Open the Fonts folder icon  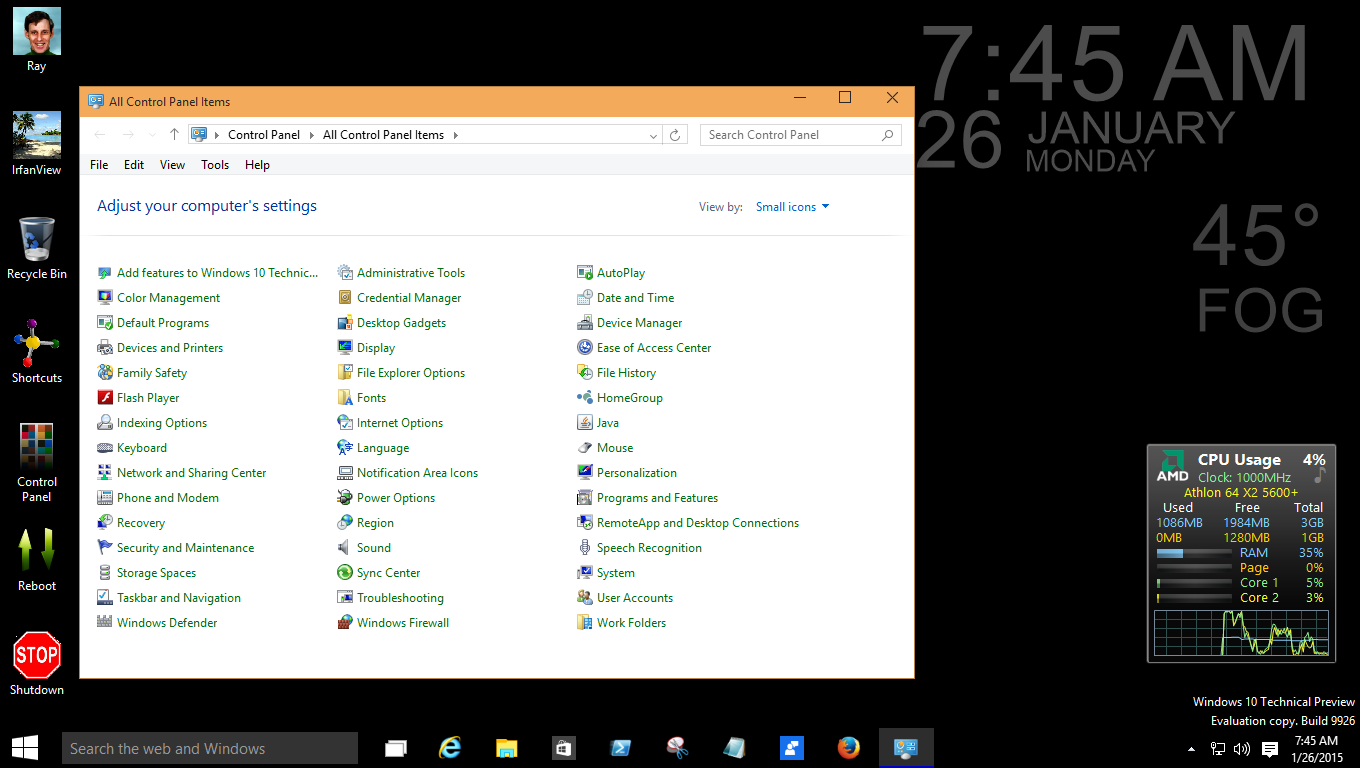click(345, 398)
